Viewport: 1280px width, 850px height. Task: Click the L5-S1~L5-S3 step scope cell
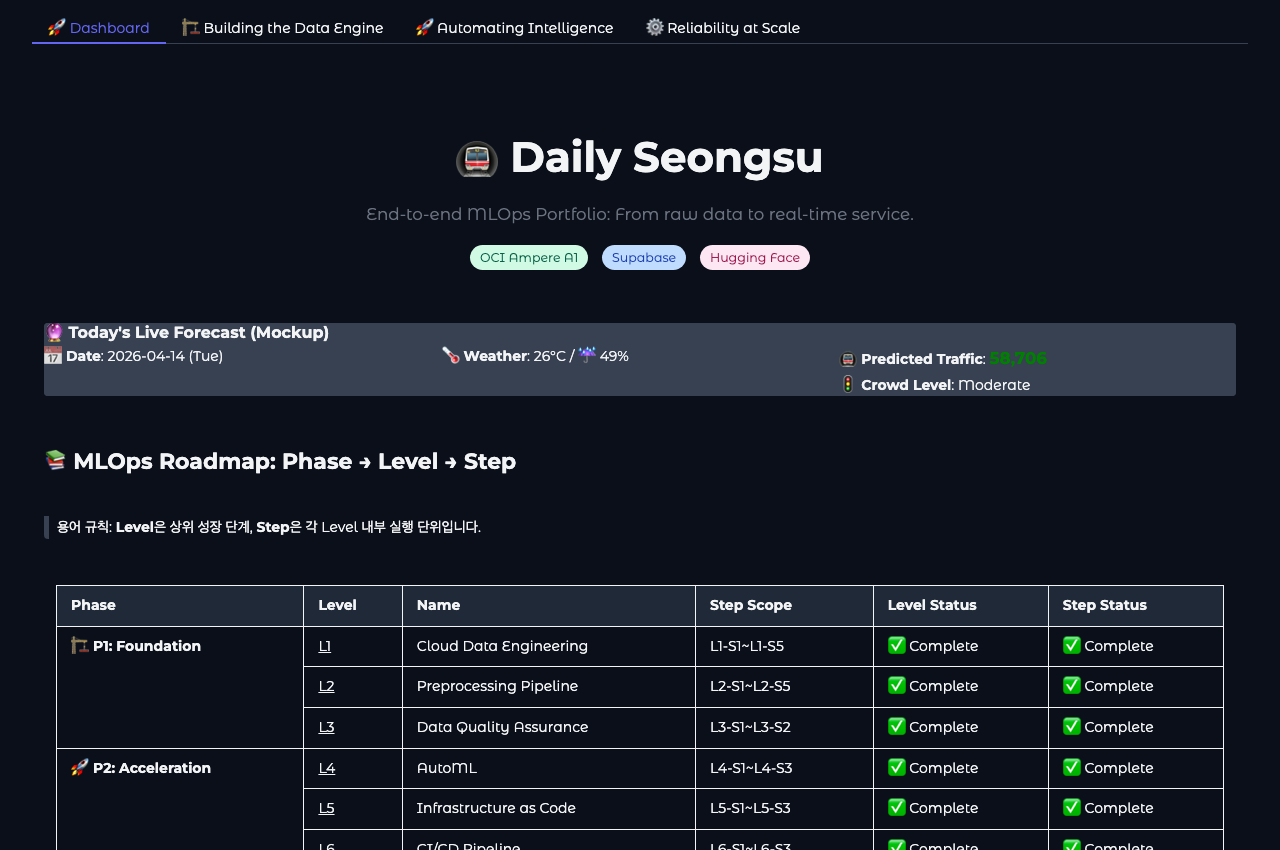pyautogui.click(x=785, y=809)
